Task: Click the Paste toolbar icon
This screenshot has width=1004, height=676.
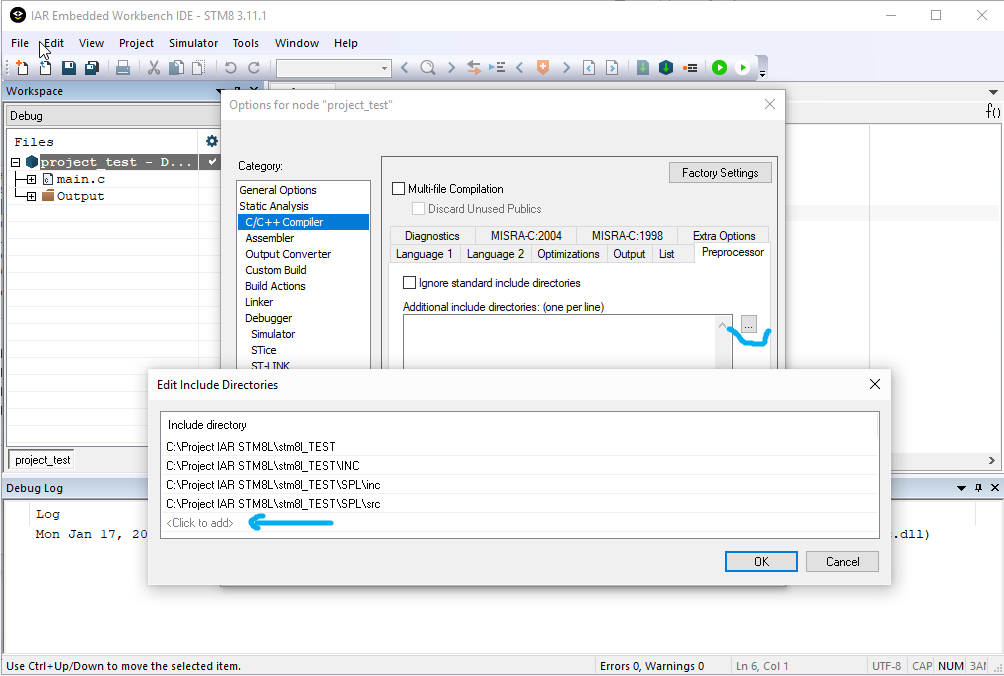Action: pyautogui.click(x=199, y=67)
